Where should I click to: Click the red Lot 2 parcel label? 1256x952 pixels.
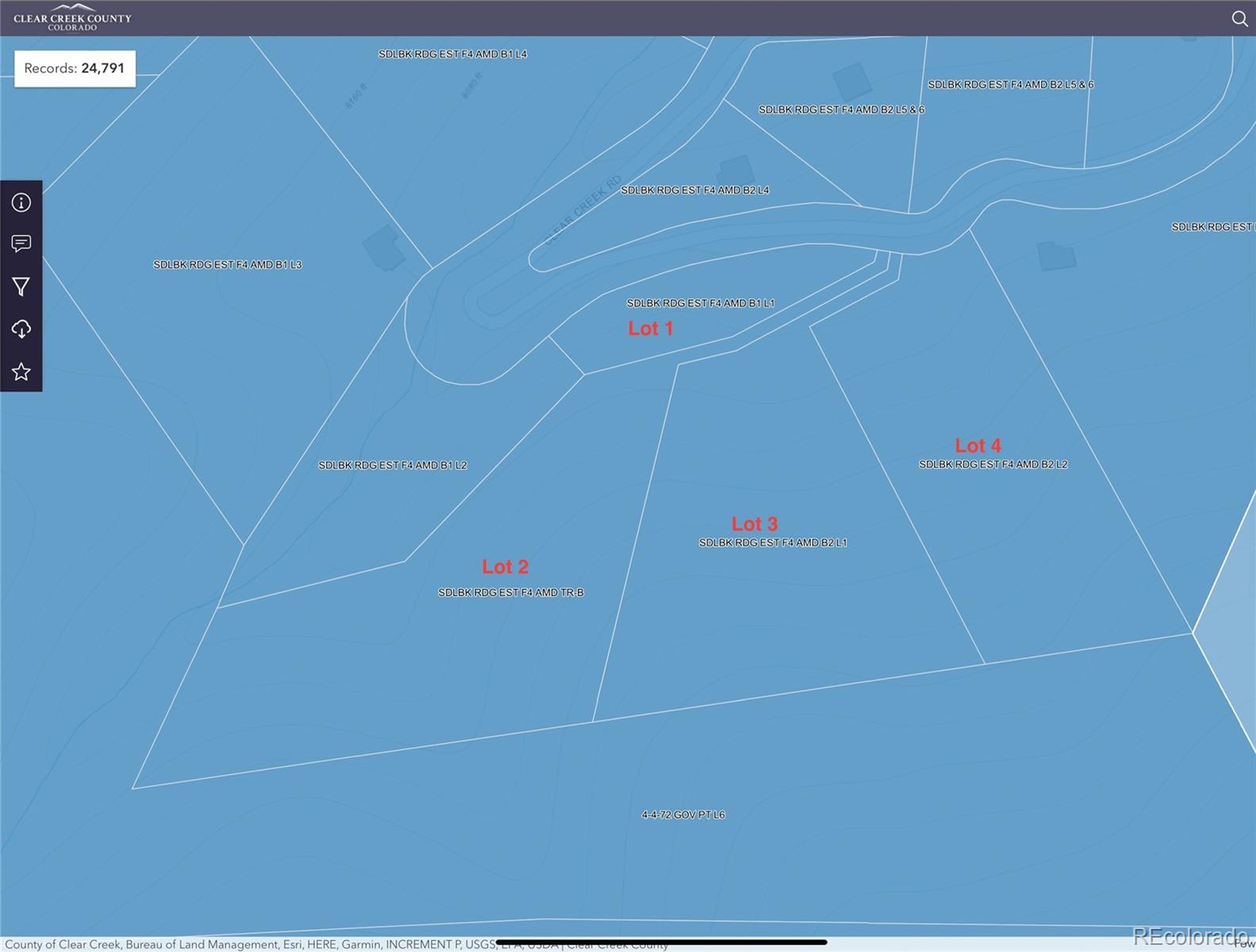[505, 567]
